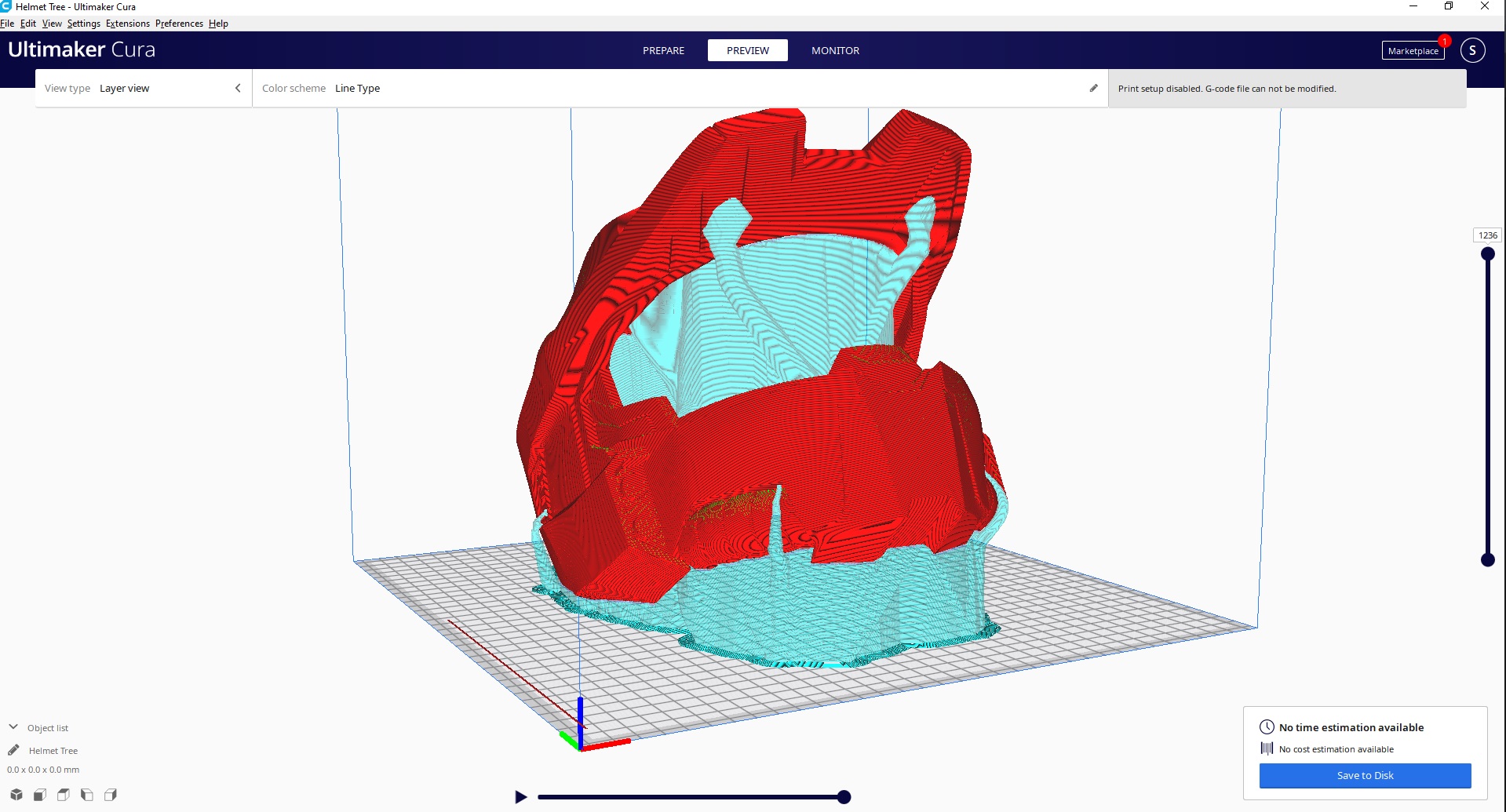Switch to the MONITOR stage
The image size is (1506, 812).
click(835, 50)
